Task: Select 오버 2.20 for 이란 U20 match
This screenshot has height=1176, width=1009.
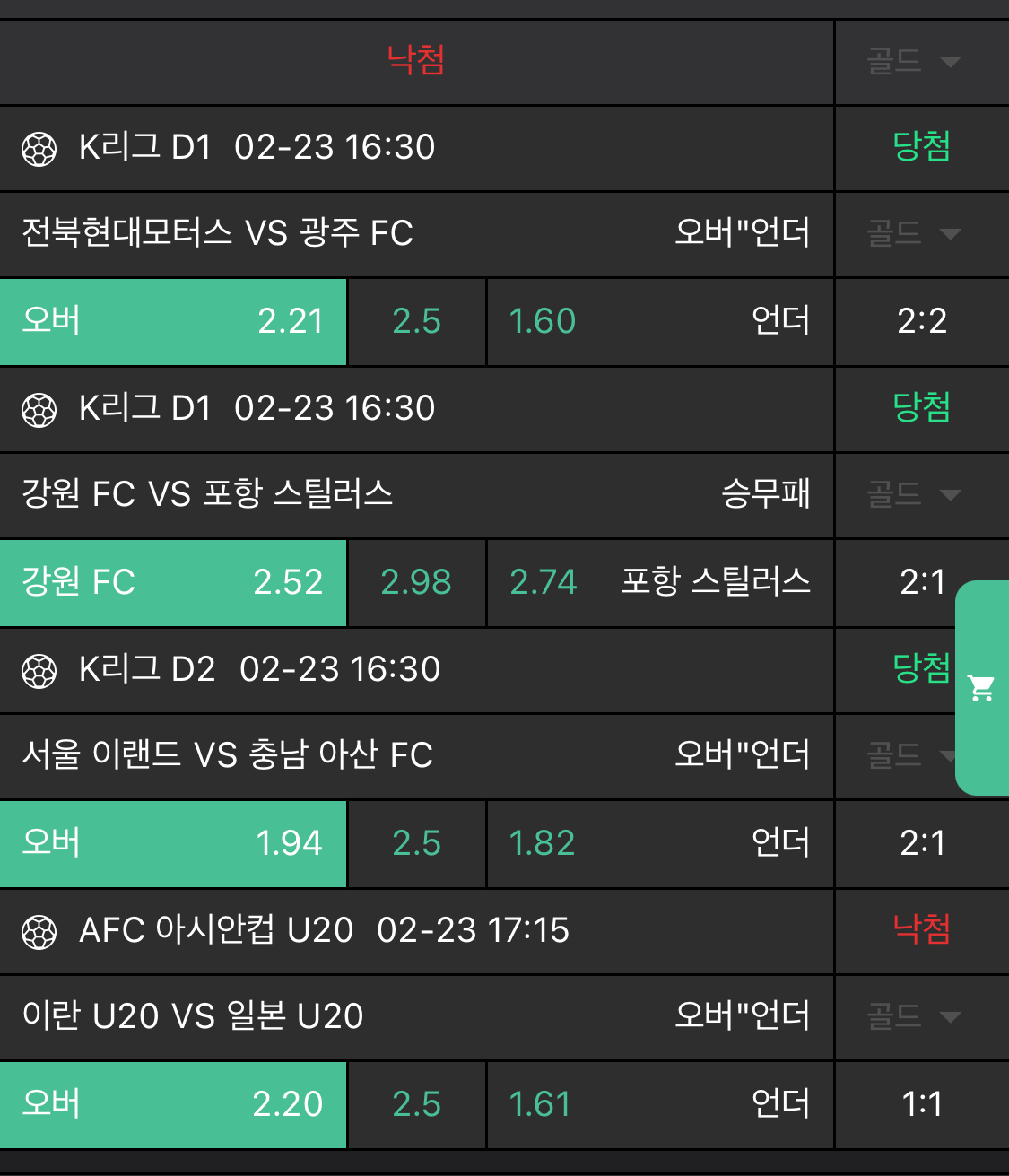Action: pyautogui.click(x=173, y=1104)
